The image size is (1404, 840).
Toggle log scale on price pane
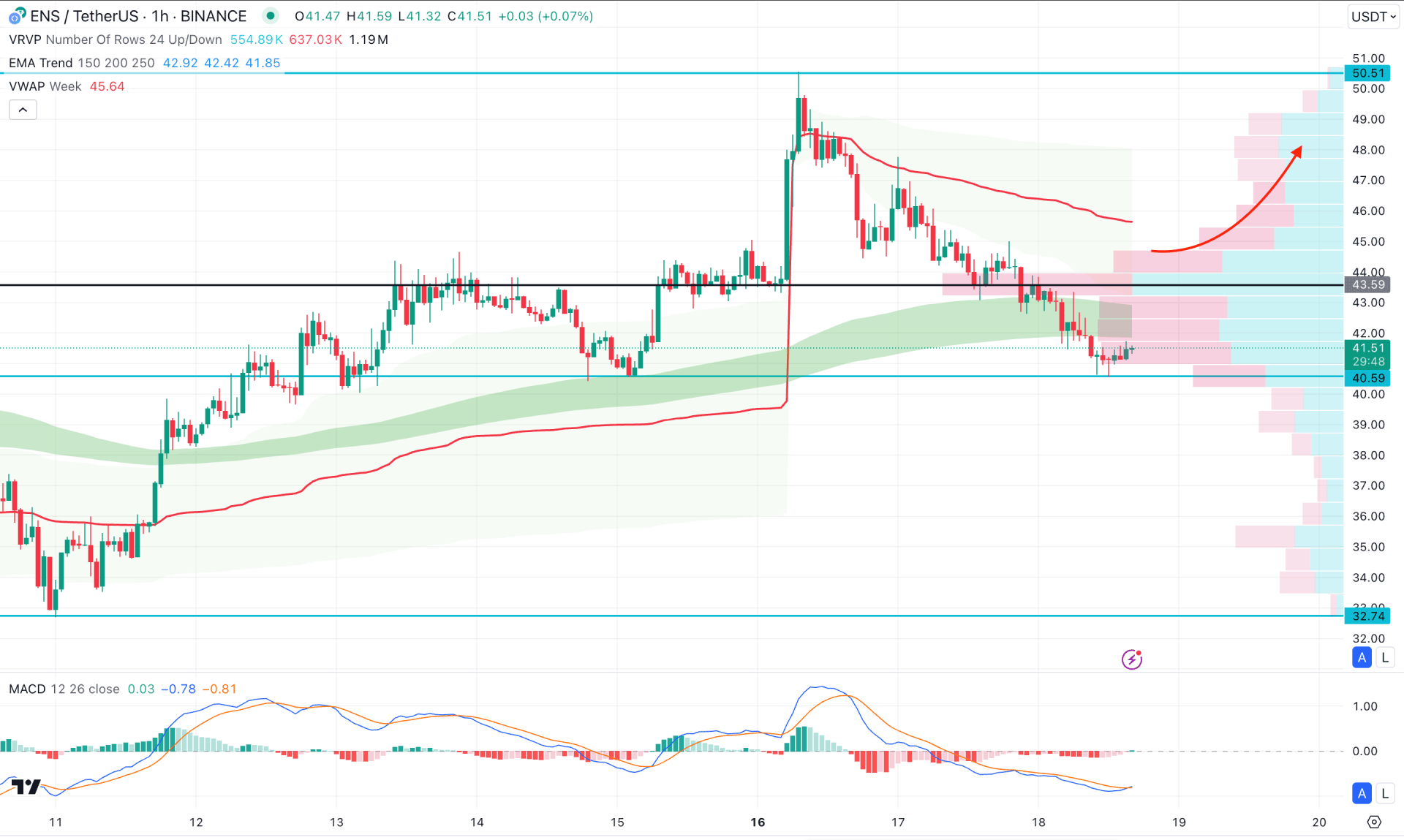click(1385, 657)
